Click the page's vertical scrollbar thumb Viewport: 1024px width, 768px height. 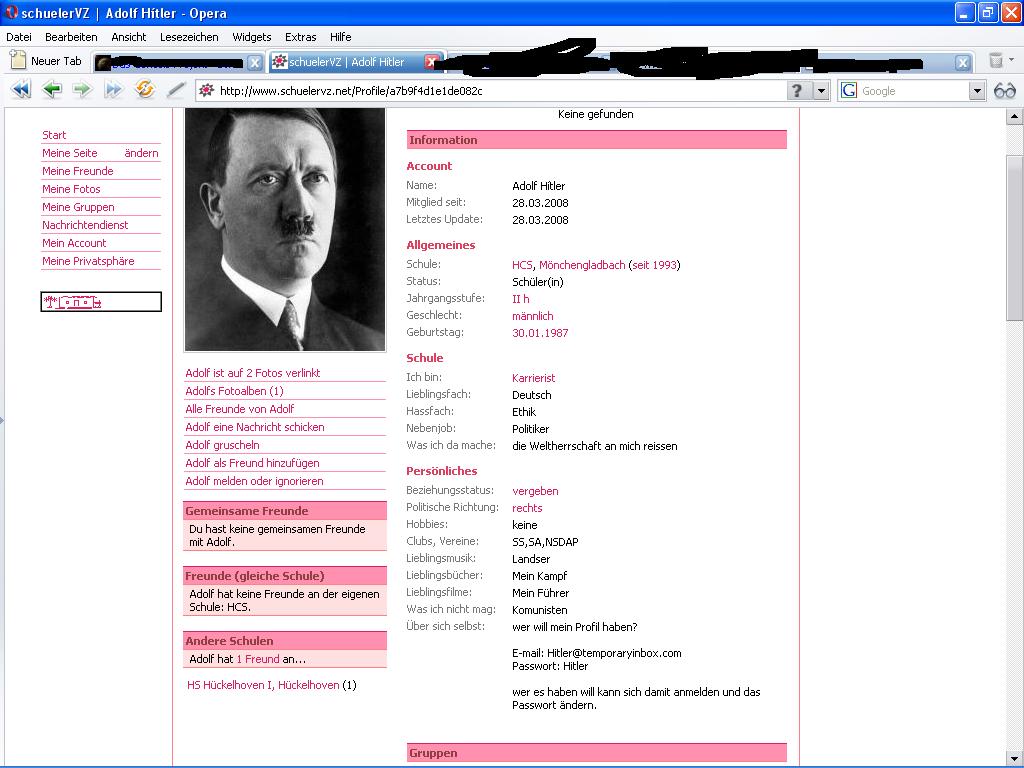click(1014, 238)
